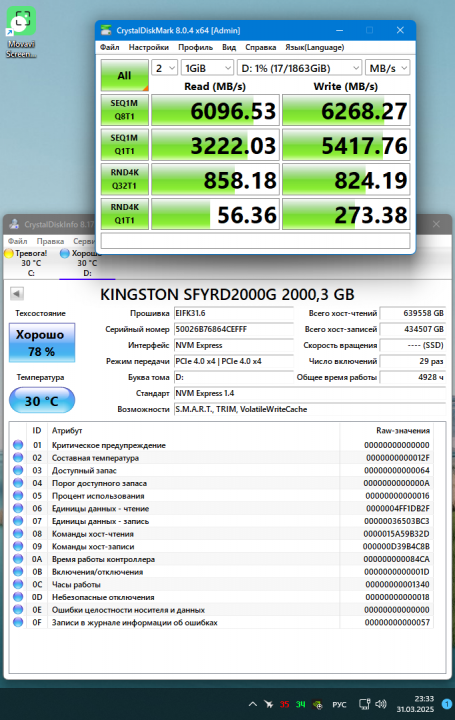Image resolution: width=455 pixels, height=720 pixels.
Task: Open Файл menu in CrystalDiskMark
Action: 109,47
